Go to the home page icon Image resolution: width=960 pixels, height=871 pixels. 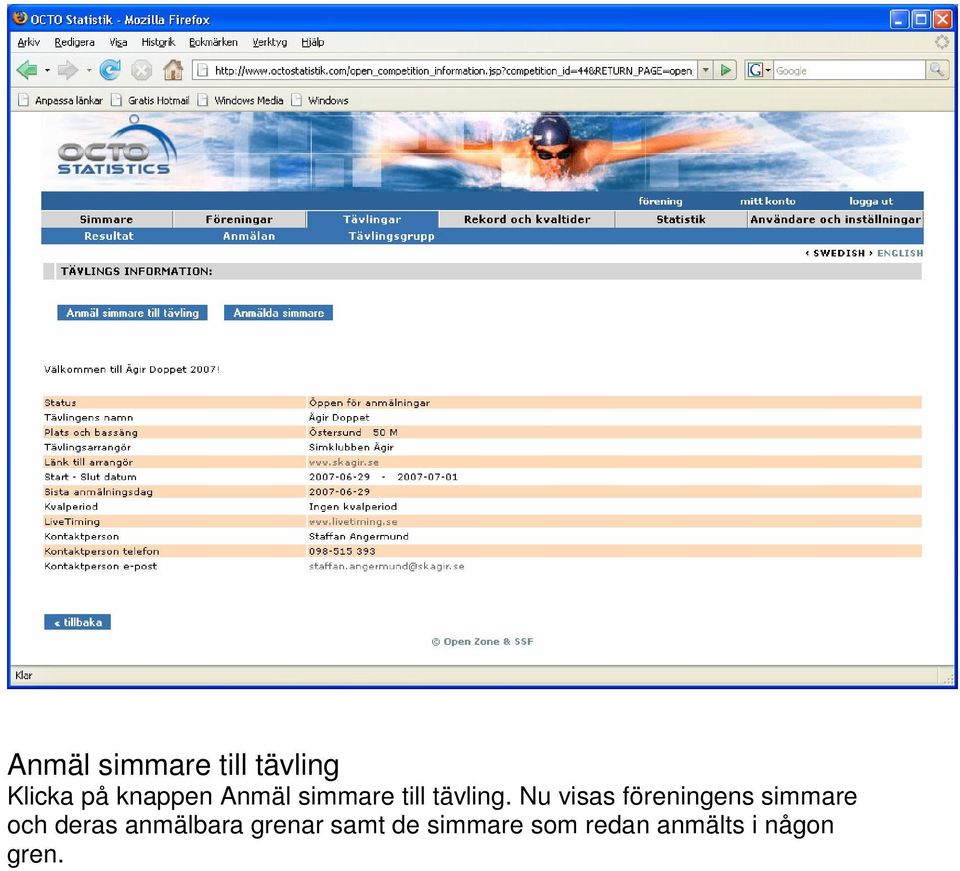(x=173, y=70)
